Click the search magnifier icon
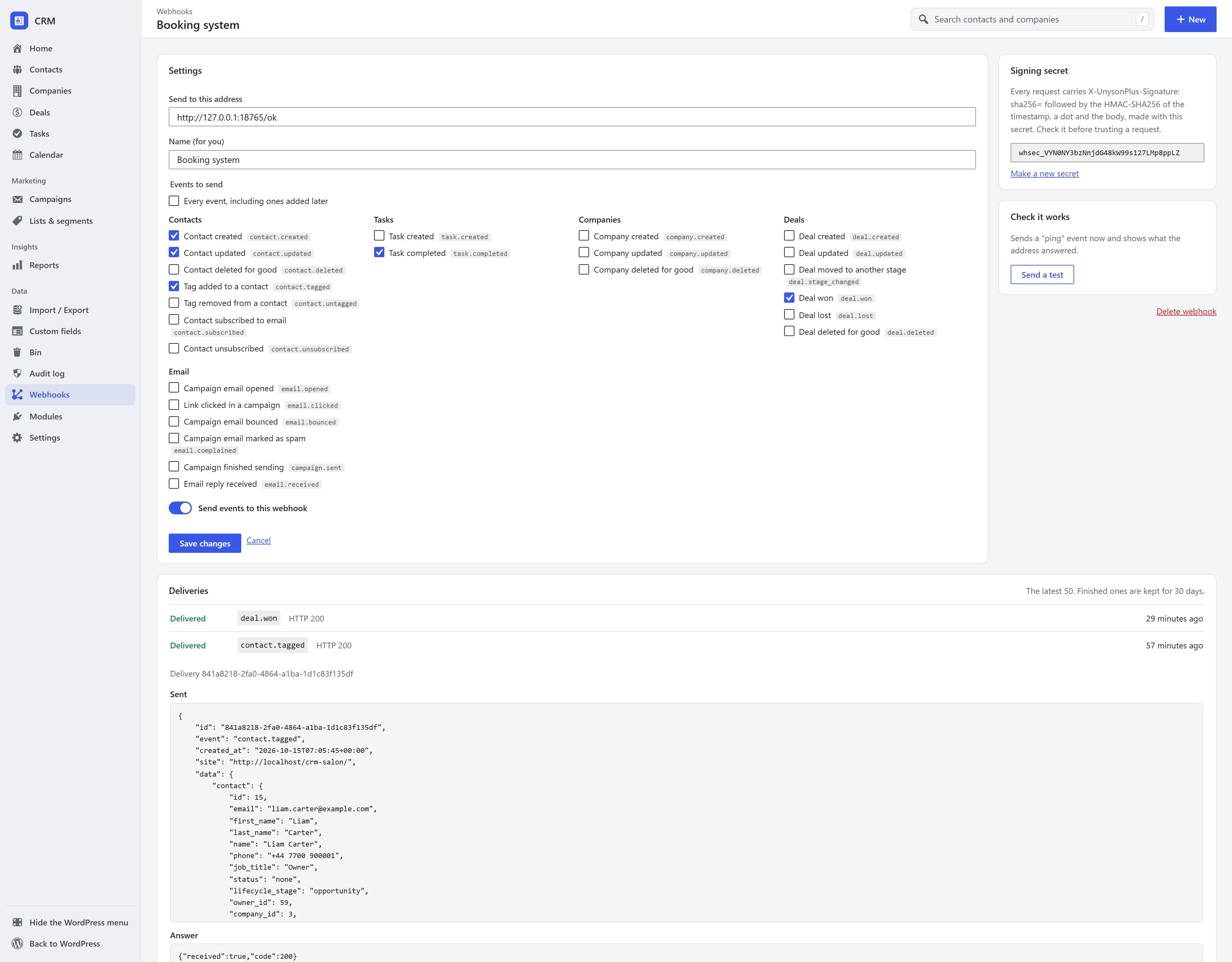 pos(923,19)
